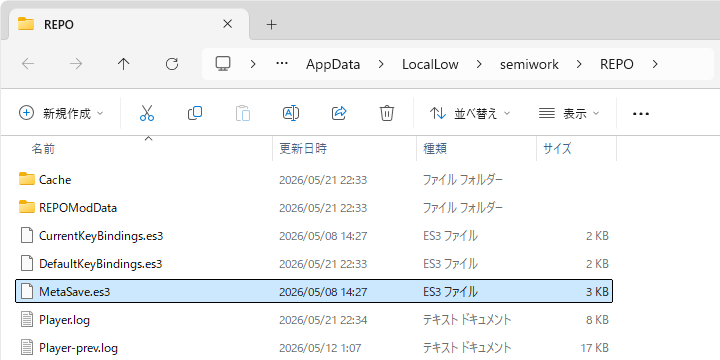The image size is (720, 360).
Task: Click the REPOModData folder icon
Action: (x=27, y=207)
